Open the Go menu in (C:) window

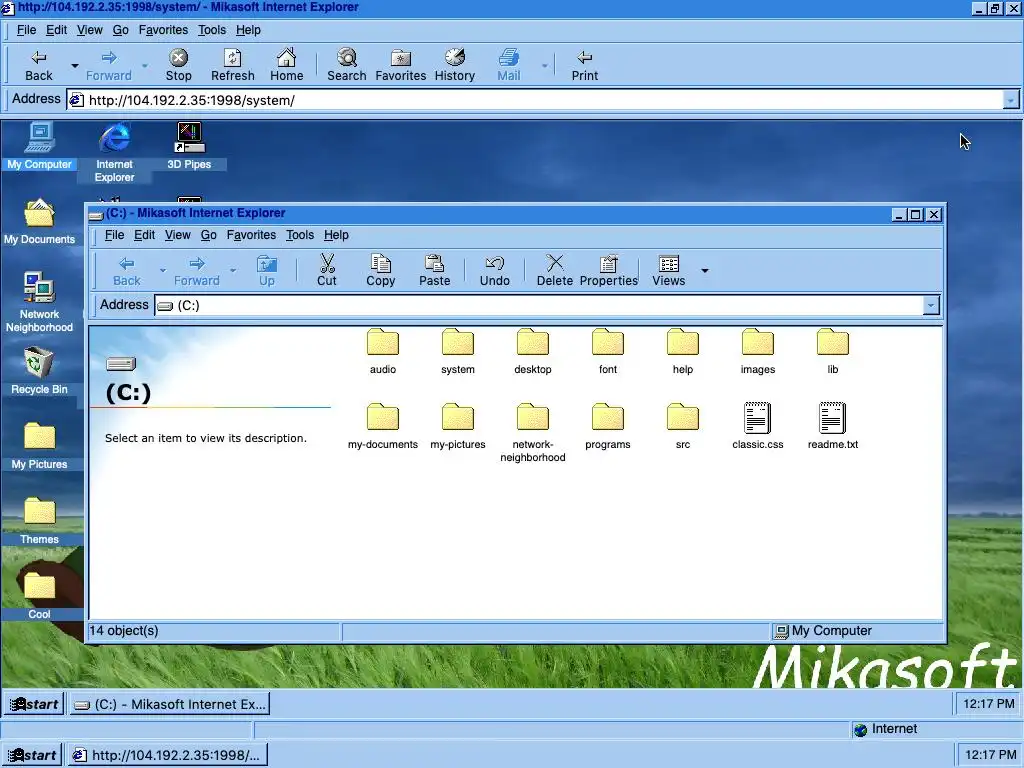pyautogui.click(x=208, y=235)
